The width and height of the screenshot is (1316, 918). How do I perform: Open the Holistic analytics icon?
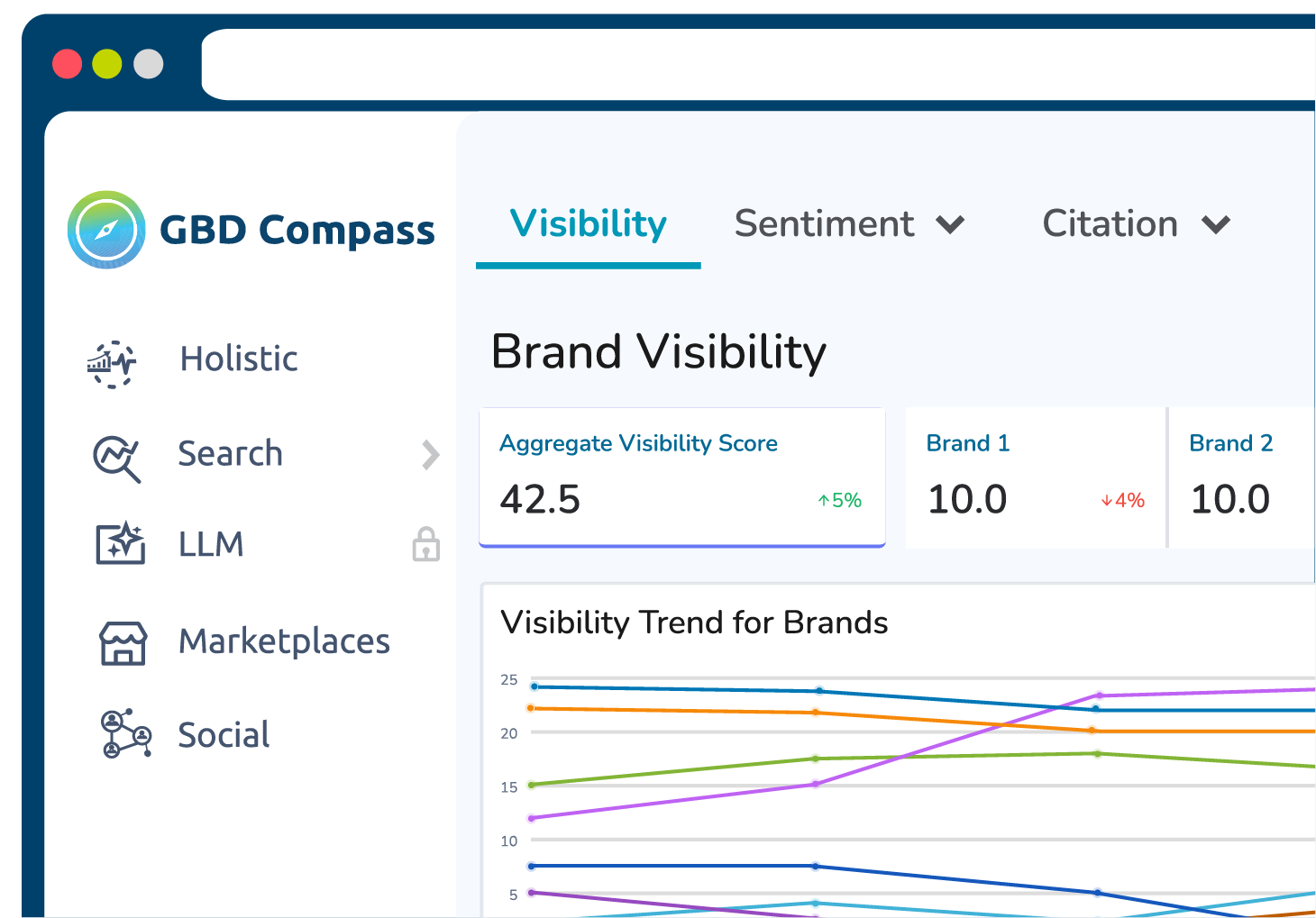click(112, 363)
